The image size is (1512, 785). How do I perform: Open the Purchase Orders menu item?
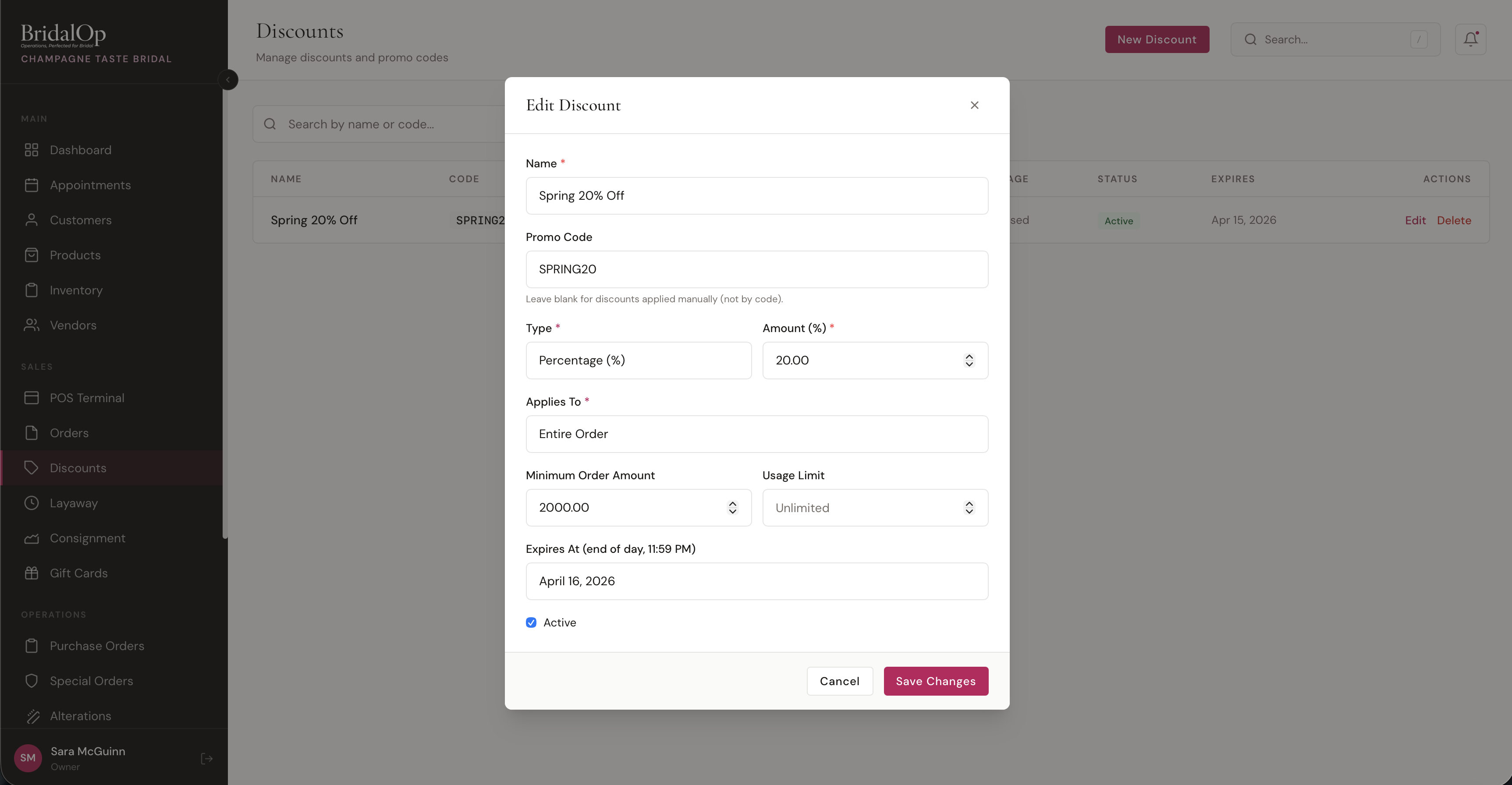pyautogui.click(x=97, y=645)
